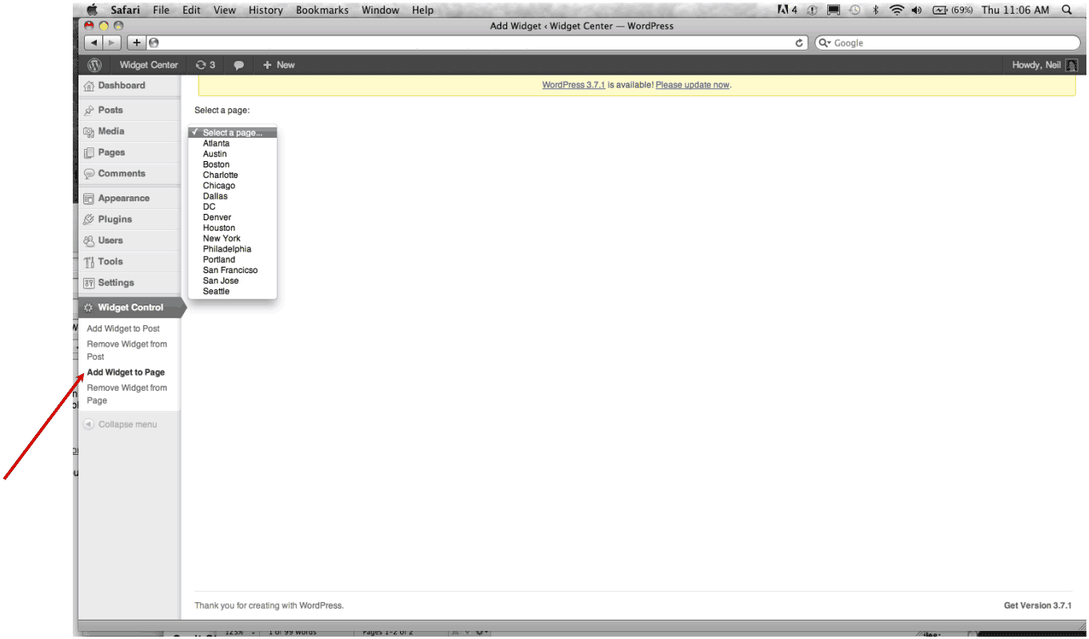Open Safari's View menu

click(x=224, y=10)
